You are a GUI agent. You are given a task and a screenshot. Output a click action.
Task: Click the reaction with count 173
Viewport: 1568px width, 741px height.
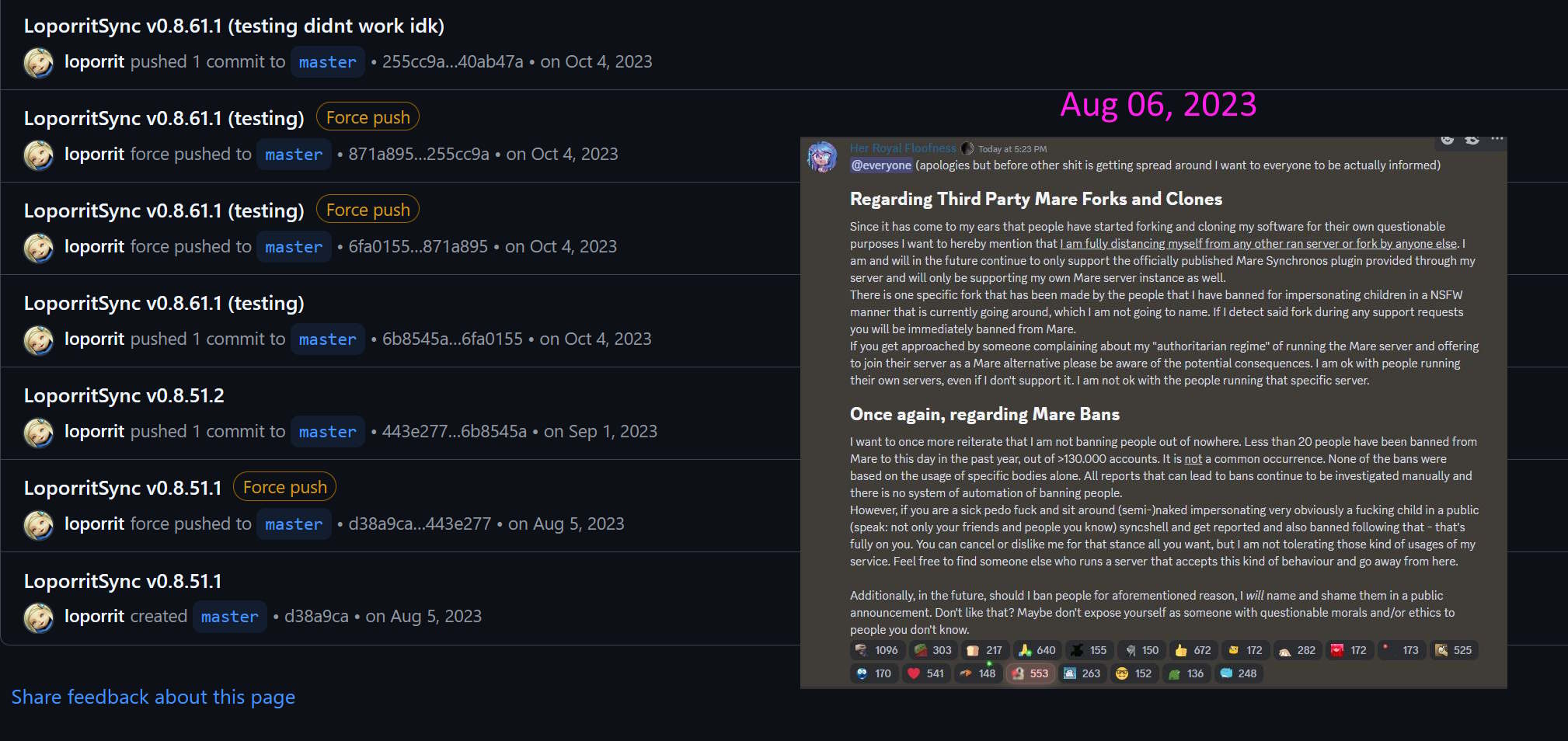click(x=1402, y=650)
